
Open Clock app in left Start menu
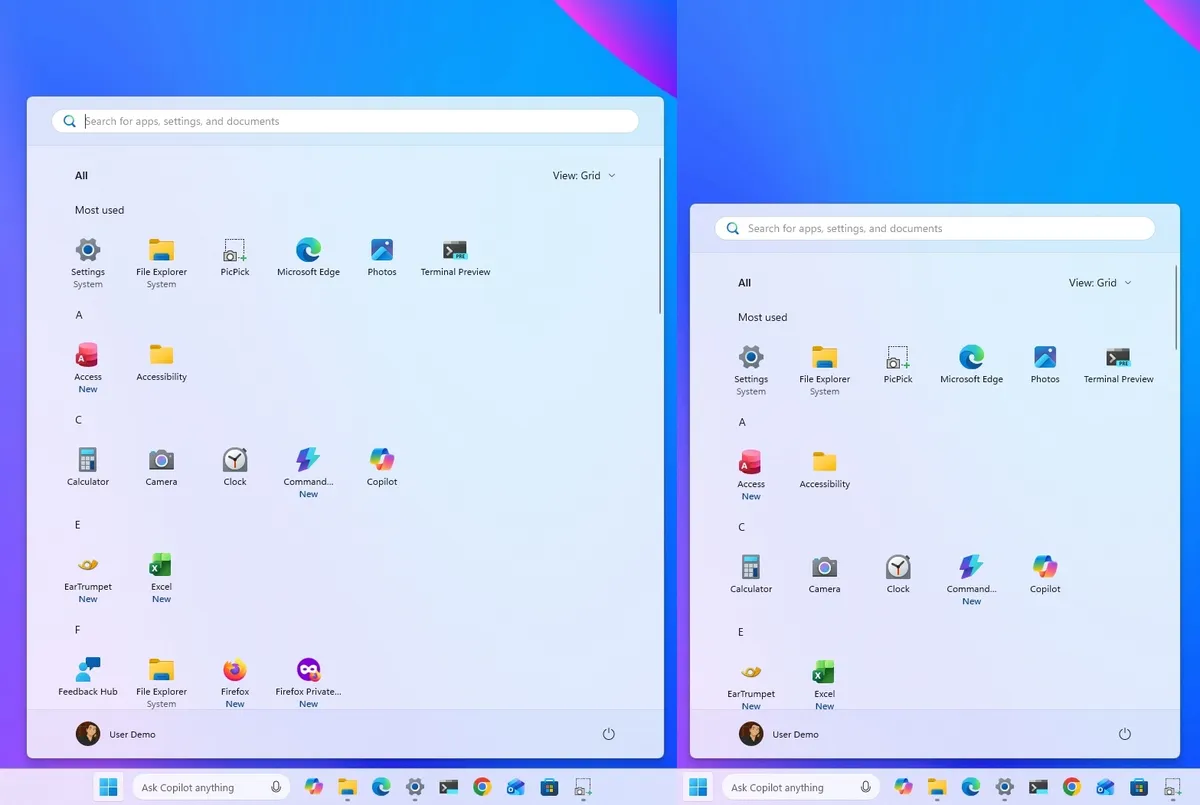235,467
